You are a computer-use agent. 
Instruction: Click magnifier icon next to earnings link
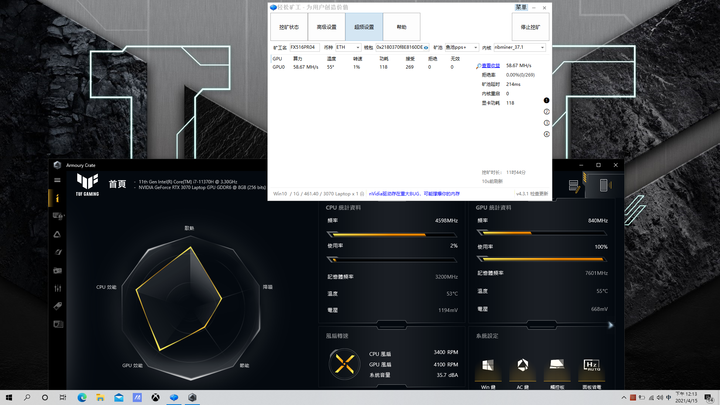[x=478, y=66]
